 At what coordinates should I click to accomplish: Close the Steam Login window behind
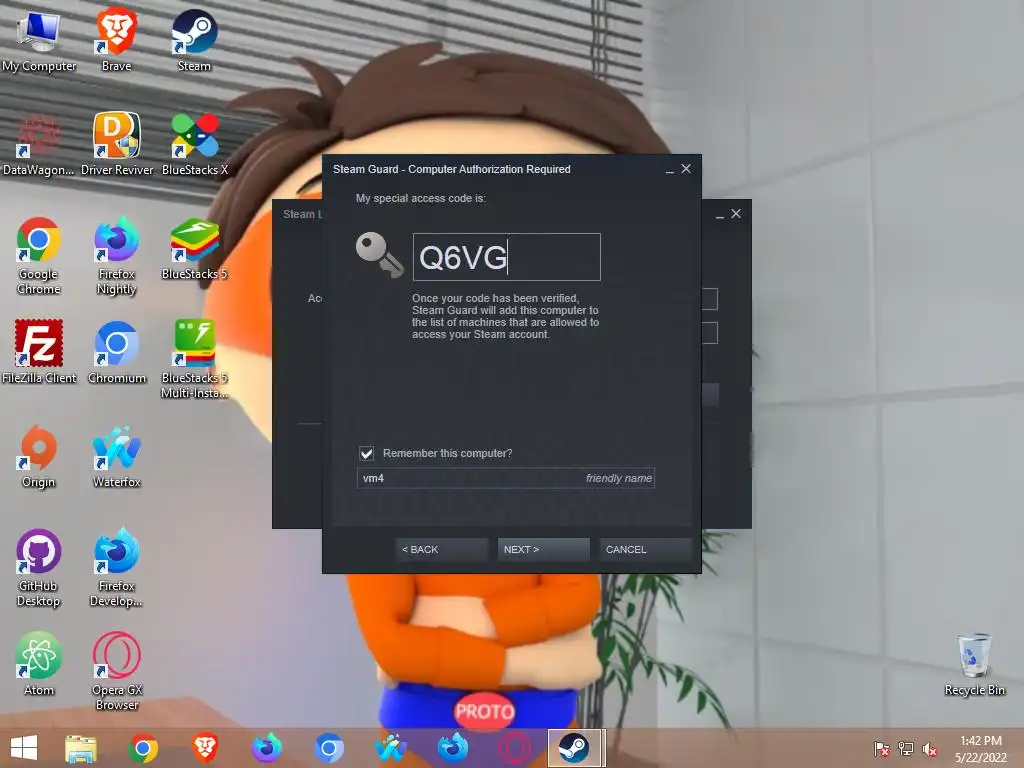736,214
